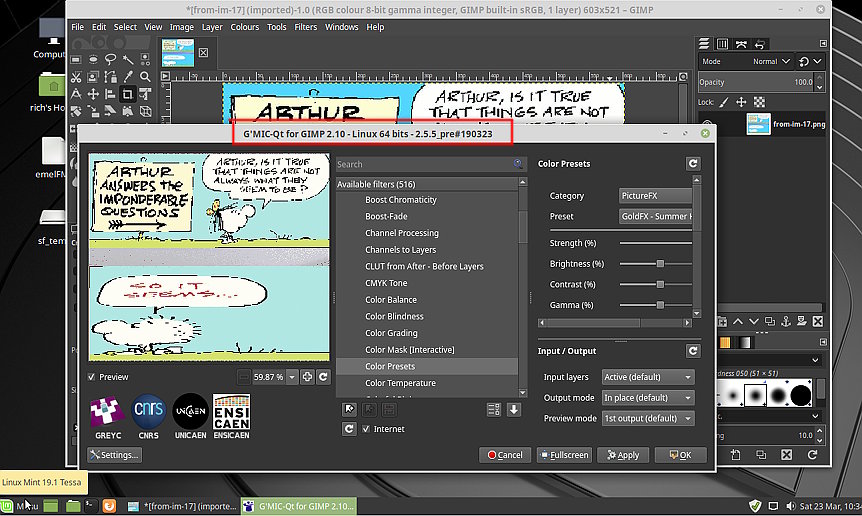The image size is (862, 516).
Task: Open Output mode dropdown In place (default)
Action: pos(648,398)
